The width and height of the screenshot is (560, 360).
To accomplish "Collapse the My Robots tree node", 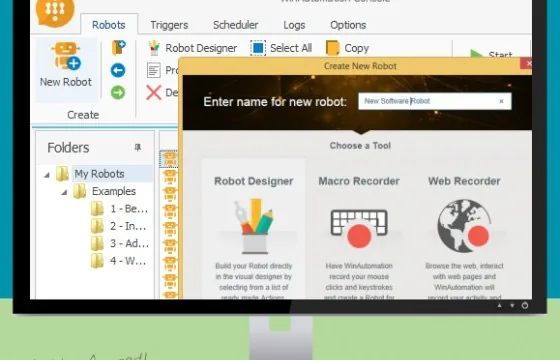I will 47,175.
